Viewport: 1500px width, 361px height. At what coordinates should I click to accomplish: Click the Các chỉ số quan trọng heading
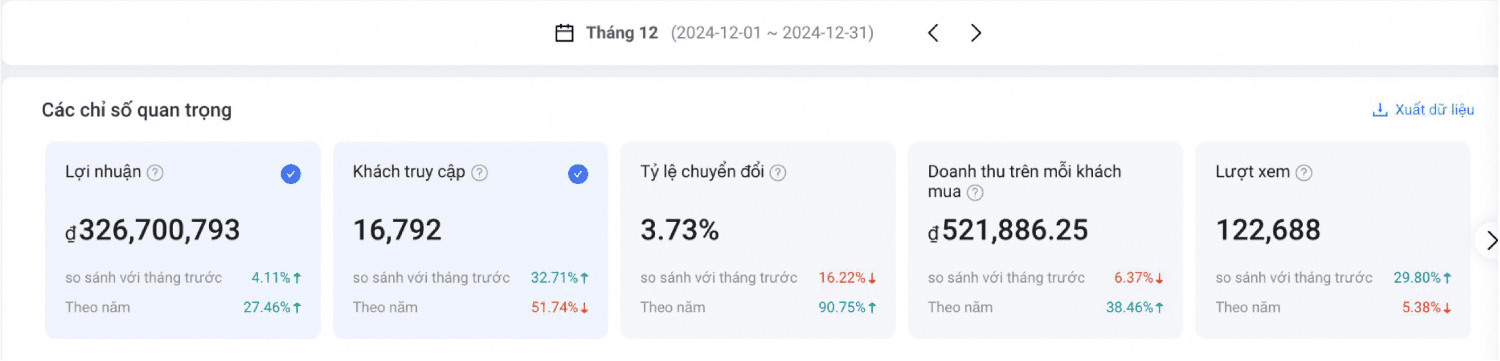coord(137,110)
